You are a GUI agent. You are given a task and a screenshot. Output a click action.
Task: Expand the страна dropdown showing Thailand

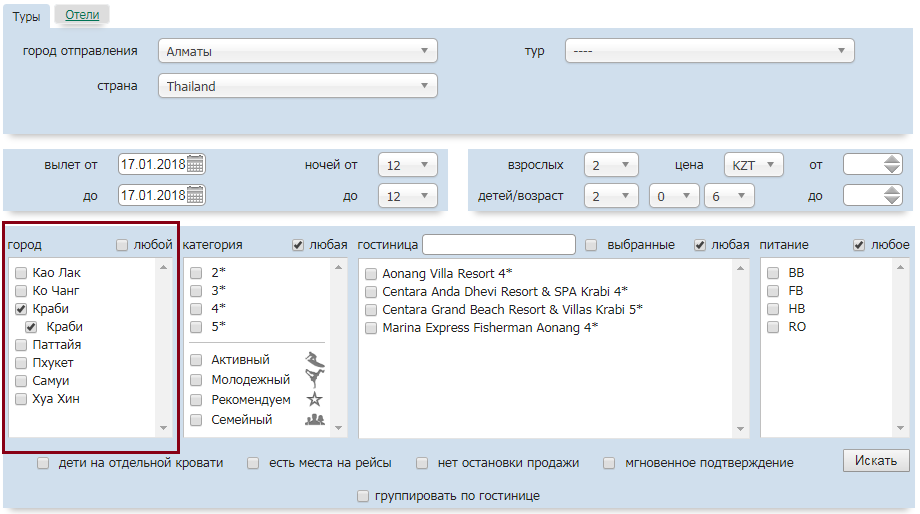297,86
